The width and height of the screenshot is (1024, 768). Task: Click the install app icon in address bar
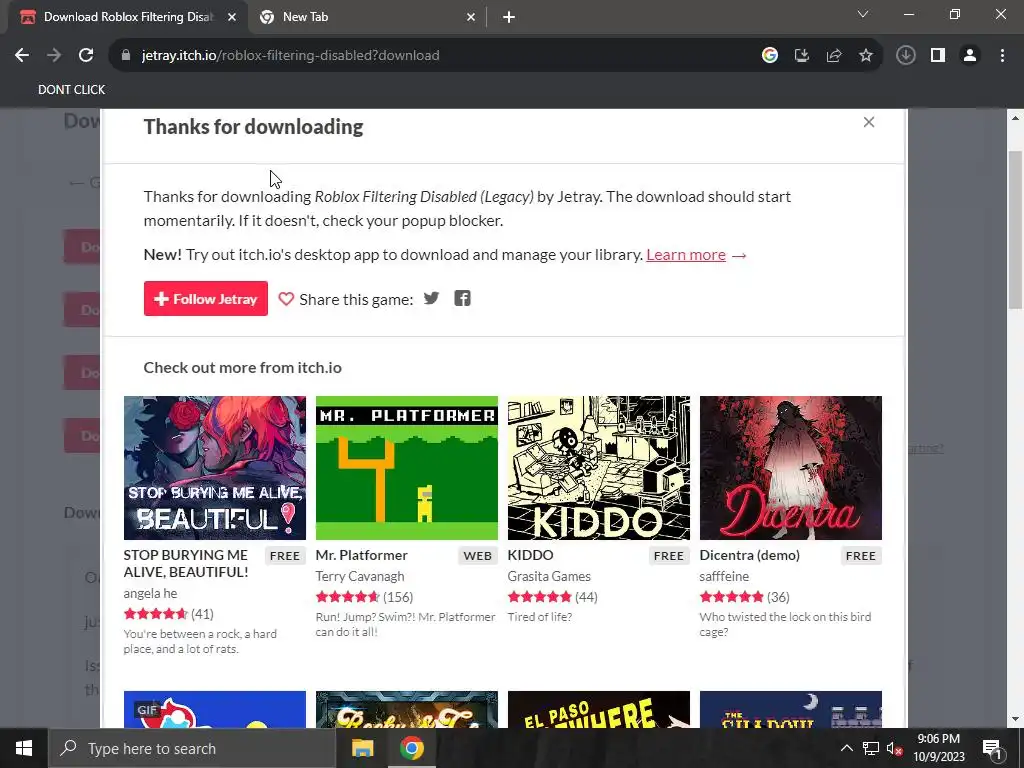[802, 56]
